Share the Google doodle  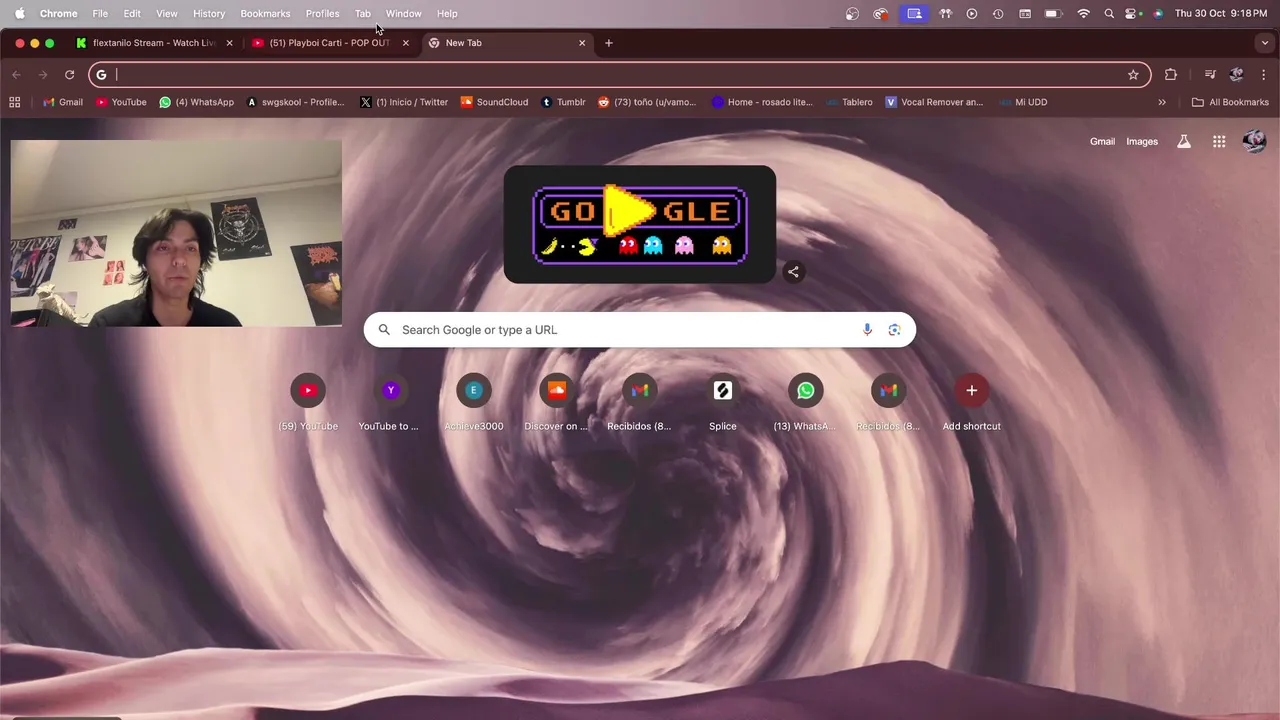click(793, 271)
